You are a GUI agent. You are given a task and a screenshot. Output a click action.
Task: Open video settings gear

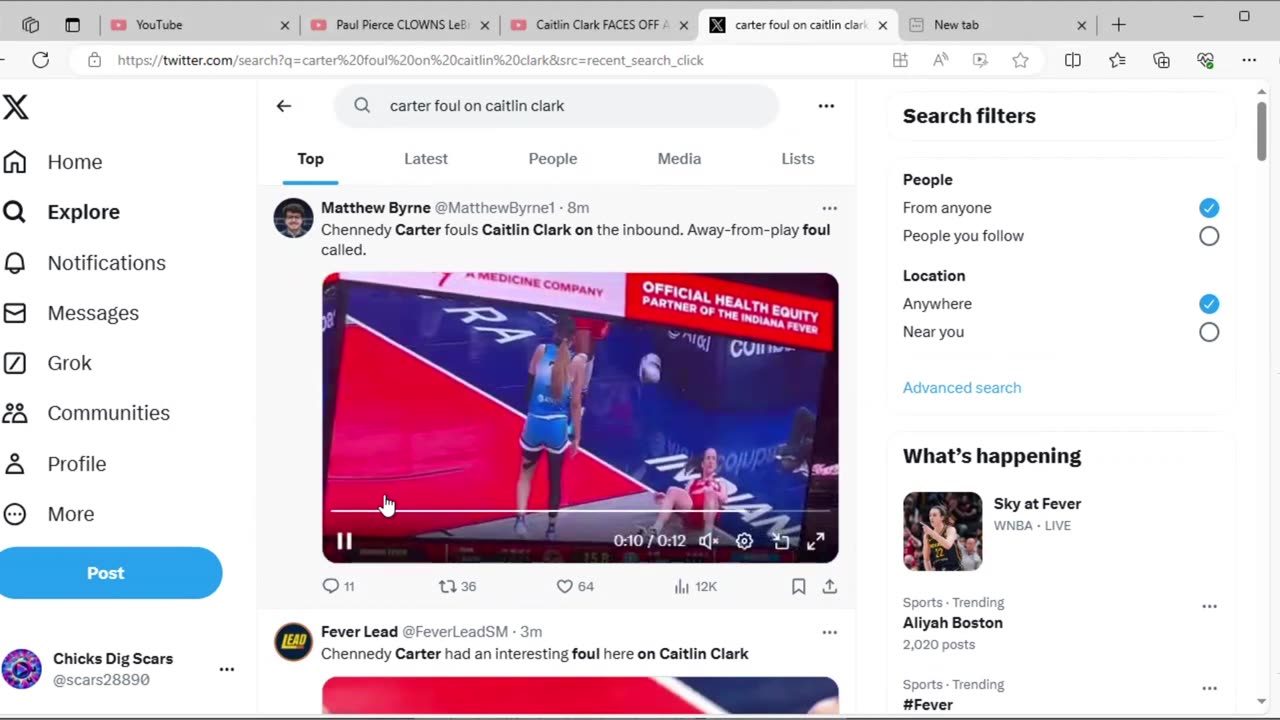(x=744, y=541)
